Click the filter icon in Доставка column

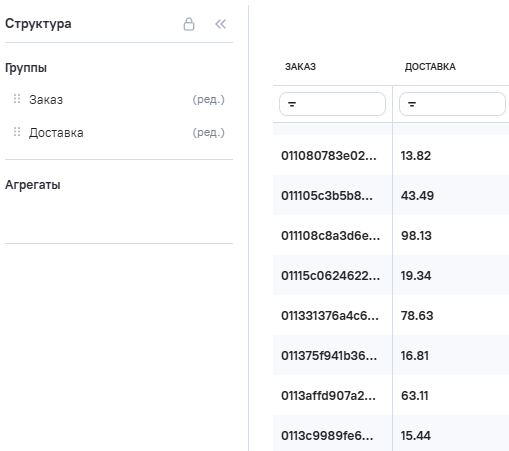412,104
